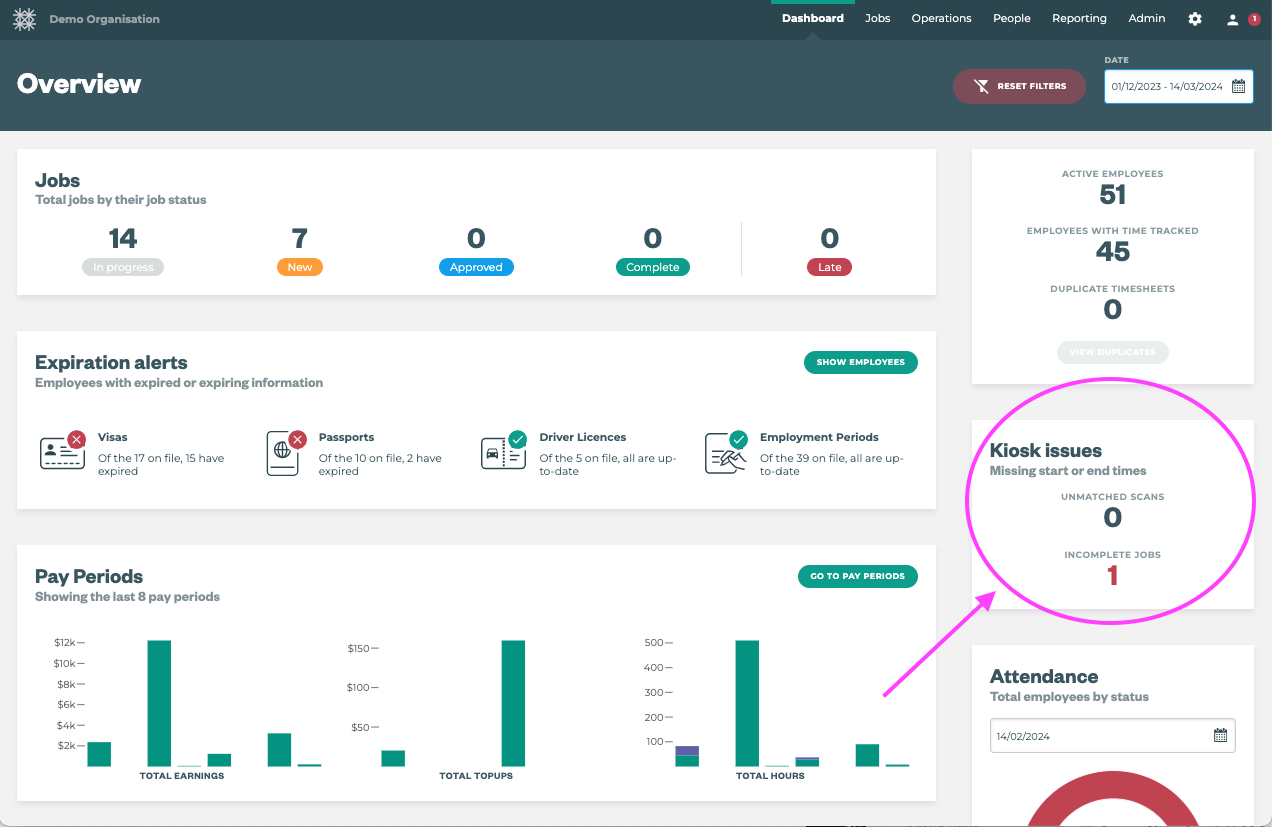Select the red Late jobs badge
Viewport: 1272px width, 827px height.
click(x=829, y=267)
